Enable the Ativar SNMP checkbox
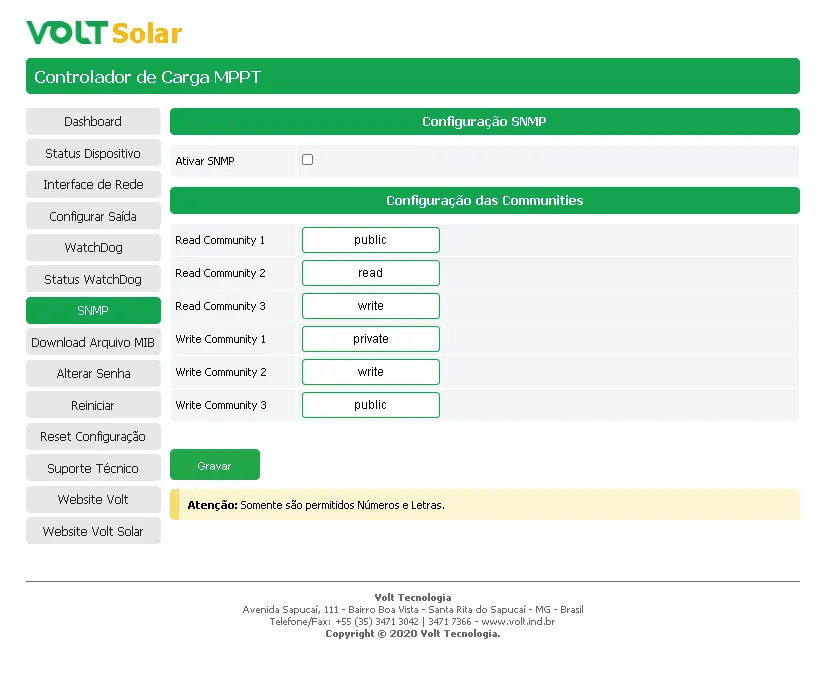Image resolution: width=824 pixels, height=679 pixels. point(307,160)
